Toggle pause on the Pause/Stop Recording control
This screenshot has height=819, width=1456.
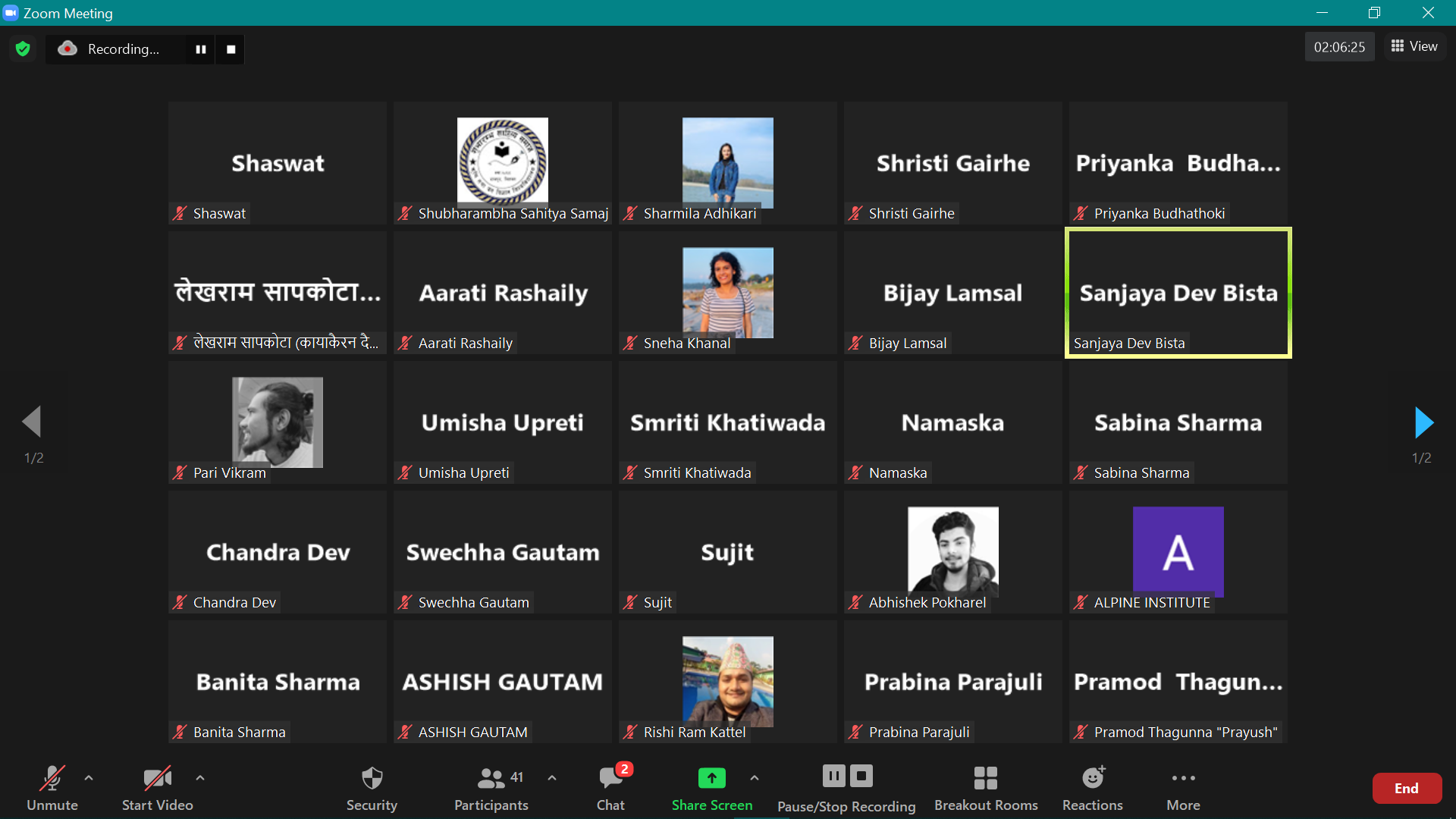[833, 776]
